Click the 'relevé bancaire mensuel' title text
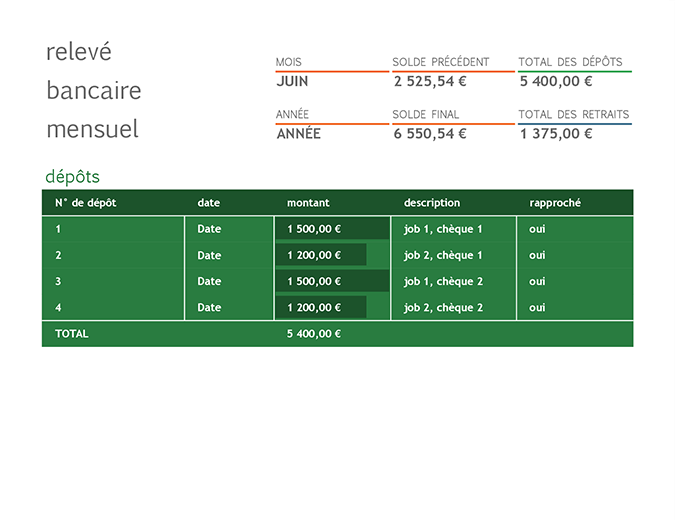Screen dimensions: 675x520 click(93, 91)
